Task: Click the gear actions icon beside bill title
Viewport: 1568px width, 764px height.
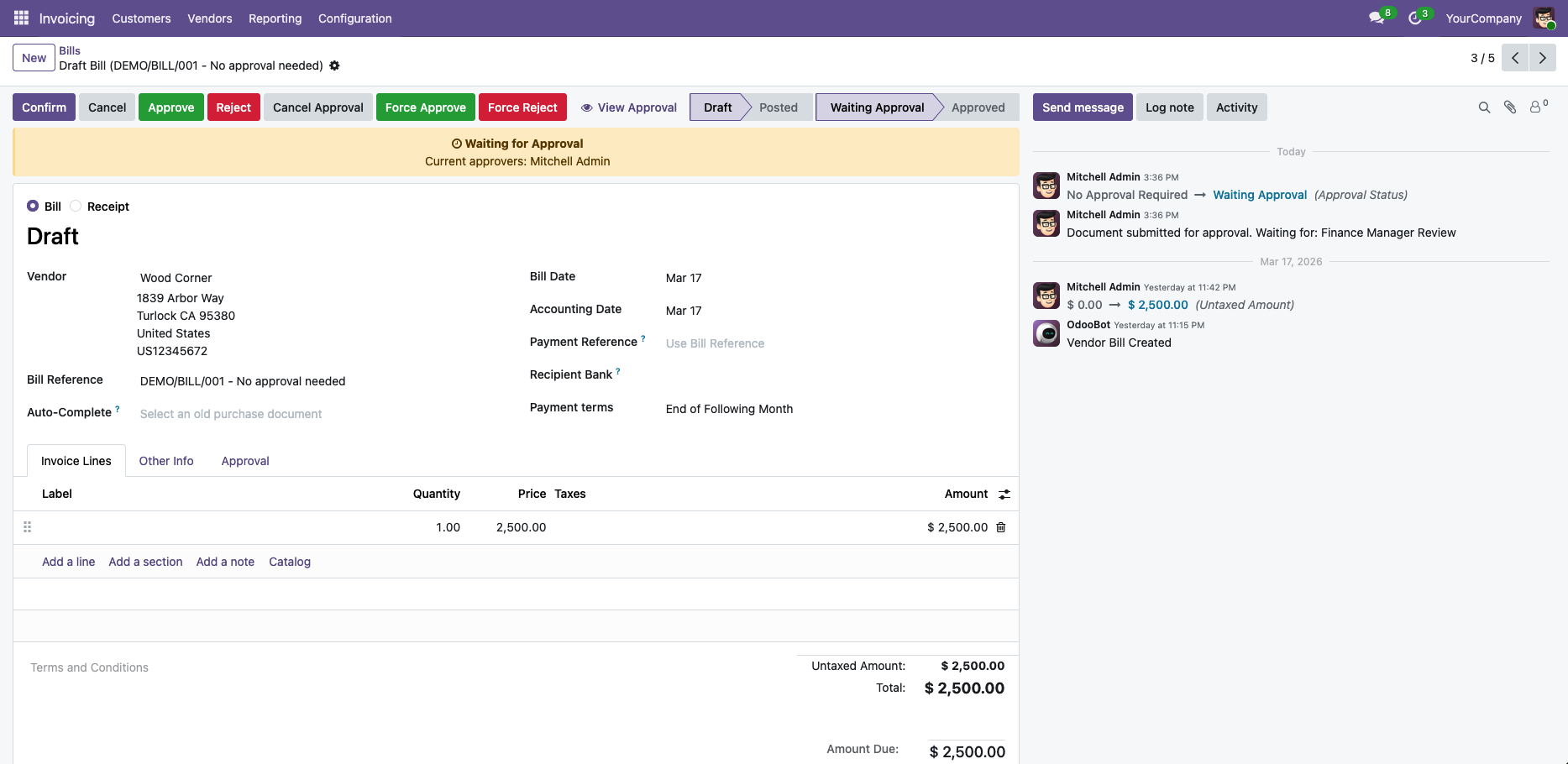Action: (334, 65)
